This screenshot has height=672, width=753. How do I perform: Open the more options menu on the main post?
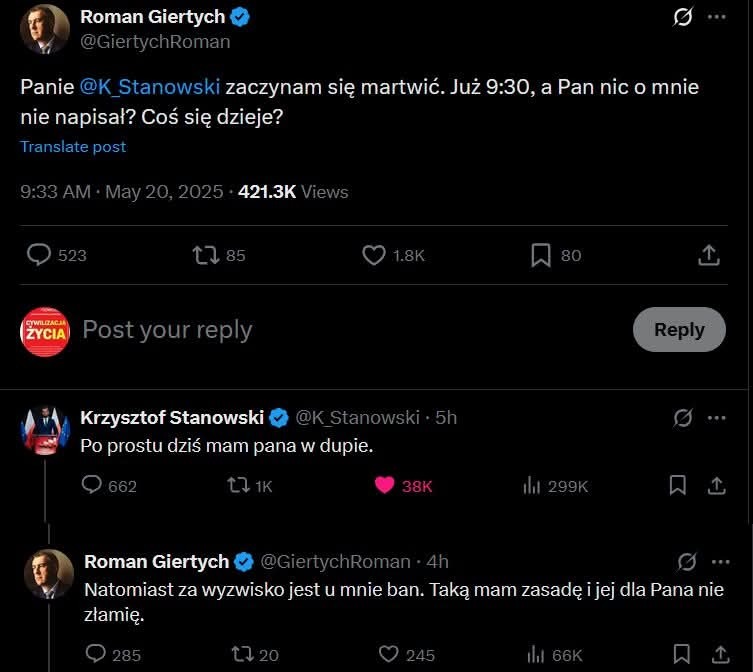(717, 18)
